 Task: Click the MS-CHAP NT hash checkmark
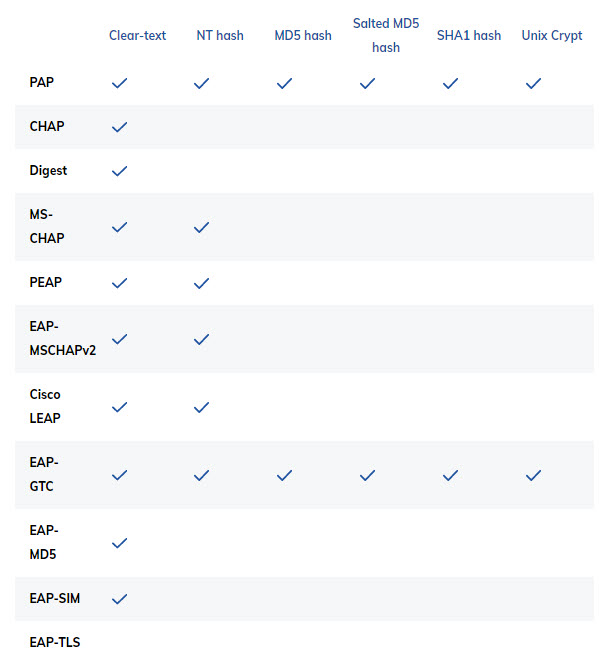(202, 228)
